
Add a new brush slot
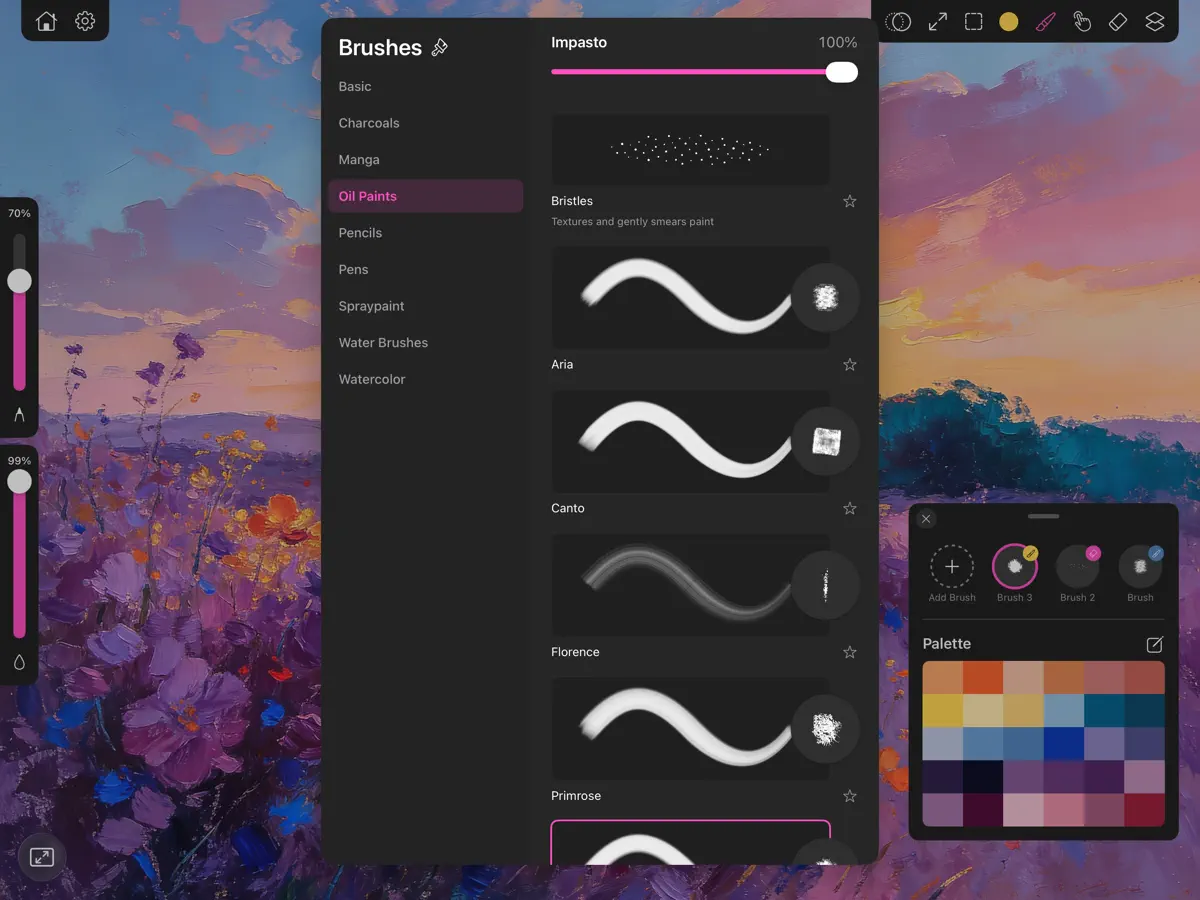click(x=952, y=567)
